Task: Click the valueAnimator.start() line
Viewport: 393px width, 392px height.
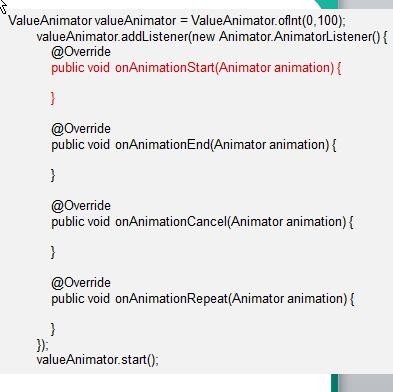Action: pyautogui.click(x=97, y=360)
